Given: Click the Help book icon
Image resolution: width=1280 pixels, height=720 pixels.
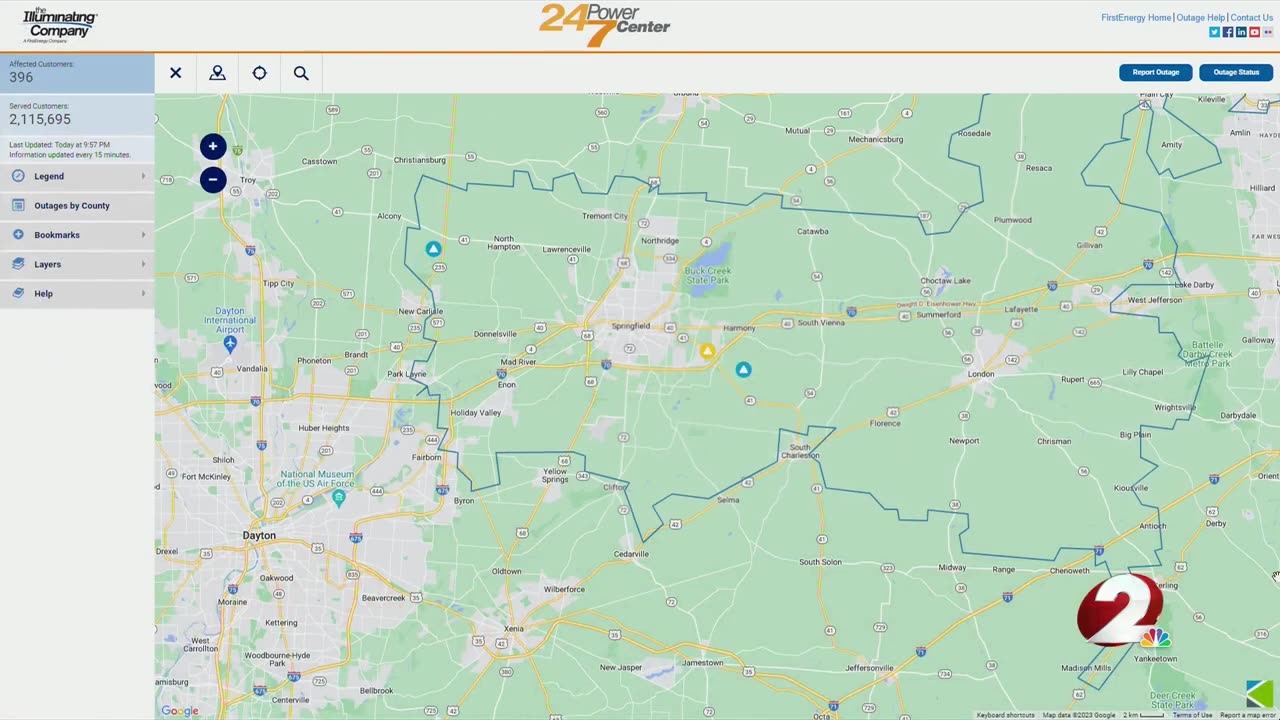Looking at the screenshot, I should [x=18, y=293].
